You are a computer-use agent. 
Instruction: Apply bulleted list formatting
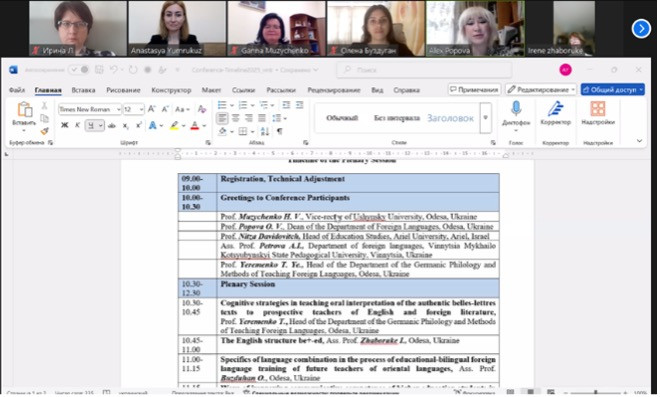(x=222, y=105)
